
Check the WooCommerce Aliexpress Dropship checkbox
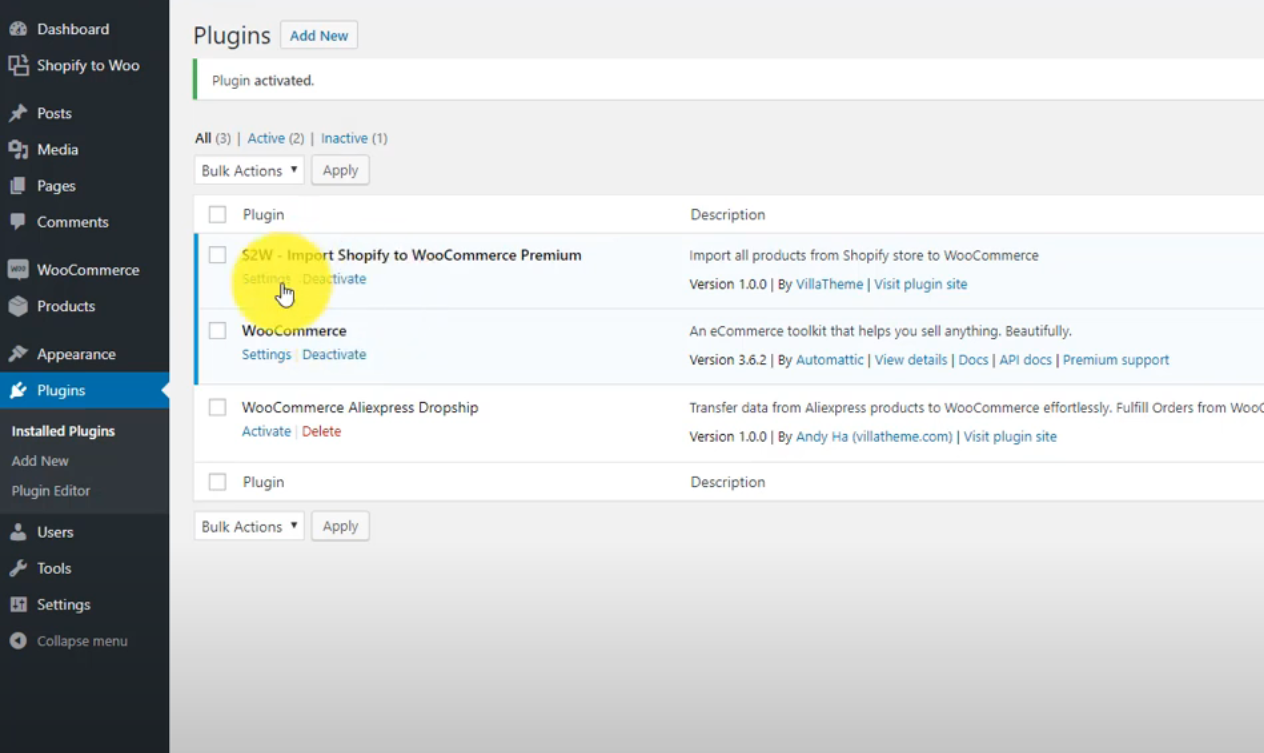(217, 407)
